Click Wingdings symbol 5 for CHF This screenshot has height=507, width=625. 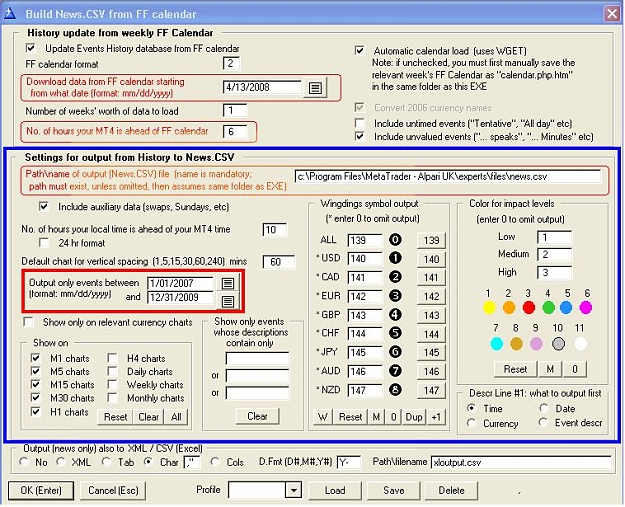tap(395, 333)
